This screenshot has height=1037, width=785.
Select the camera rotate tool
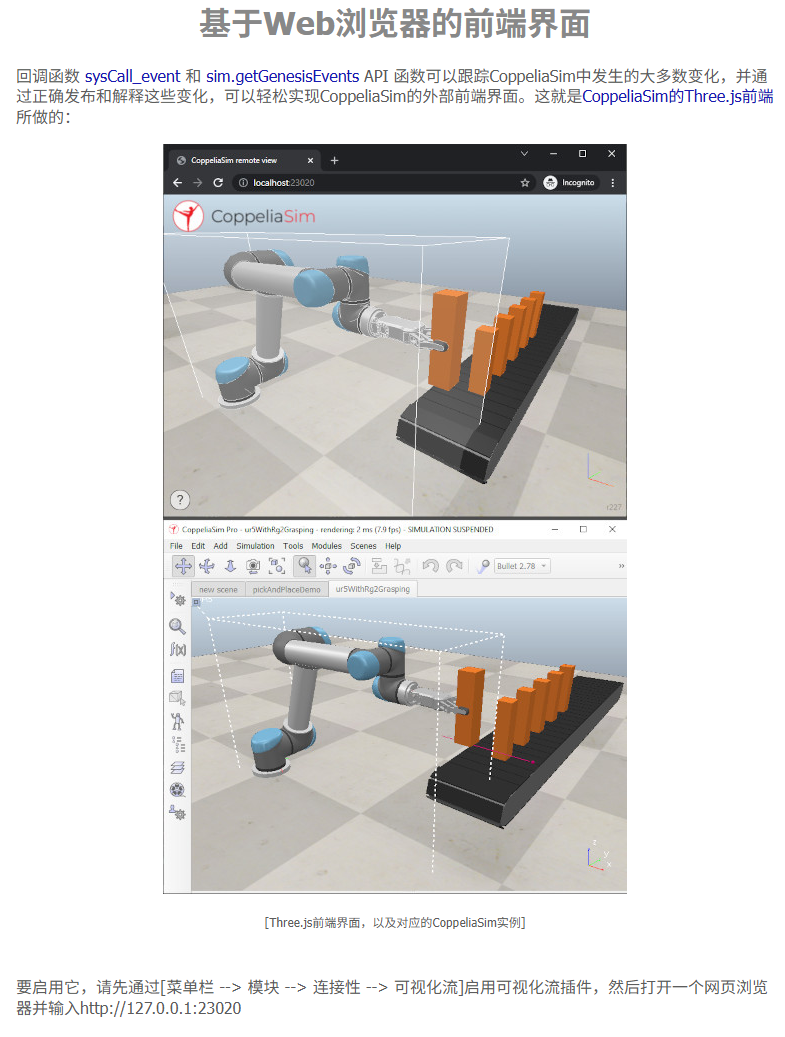(207, 565)
